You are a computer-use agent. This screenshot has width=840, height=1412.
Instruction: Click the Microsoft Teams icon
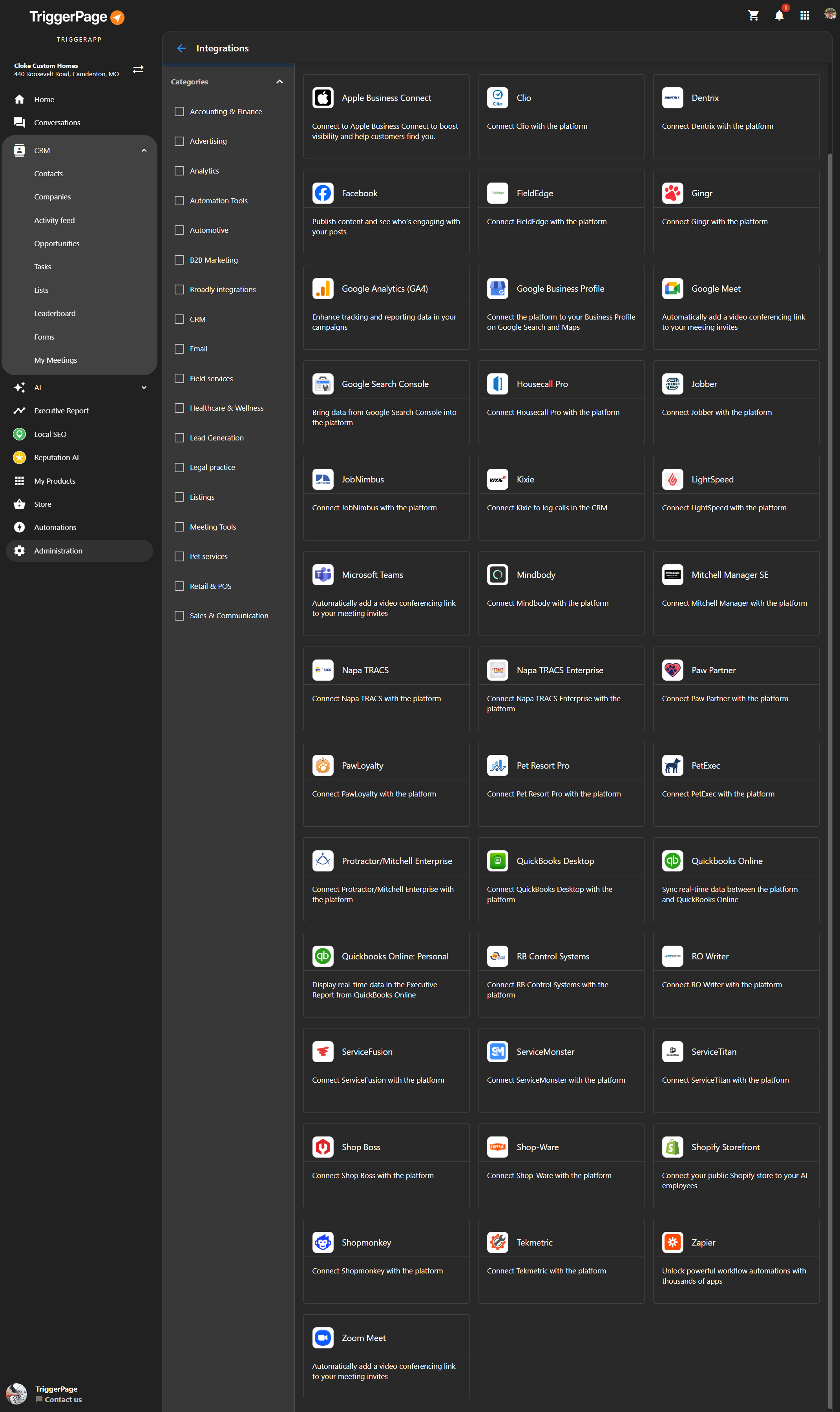(323, 575)
